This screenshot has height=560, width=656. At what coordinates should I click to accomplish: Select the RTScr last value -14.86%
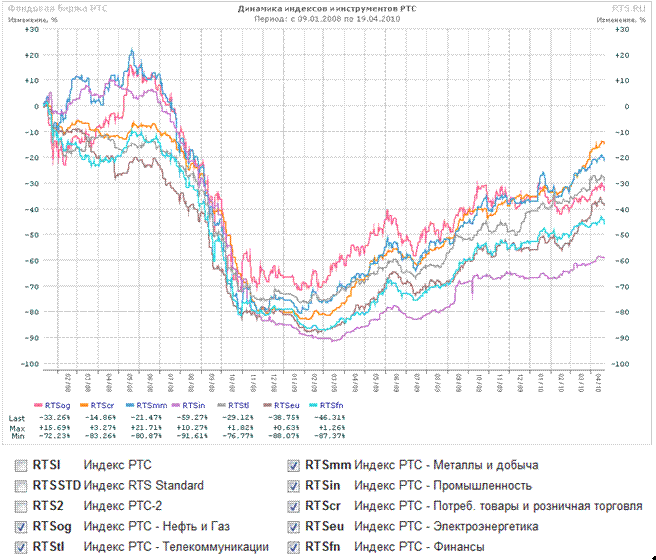point(100,417)
